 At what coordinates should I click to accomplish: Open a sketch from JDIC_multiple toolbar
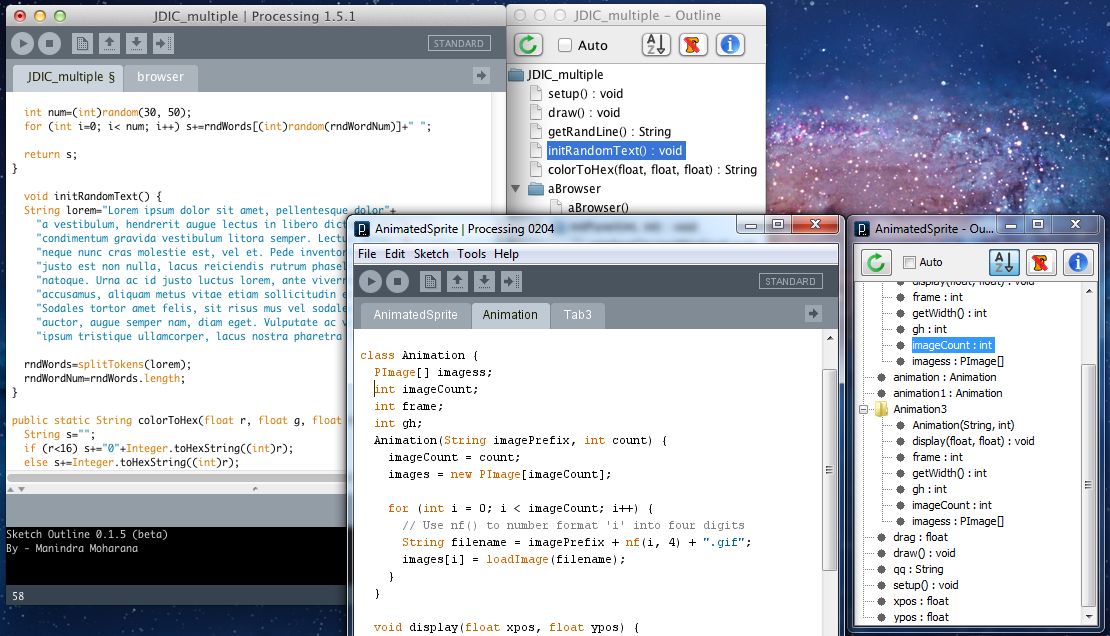pos(109,44)
